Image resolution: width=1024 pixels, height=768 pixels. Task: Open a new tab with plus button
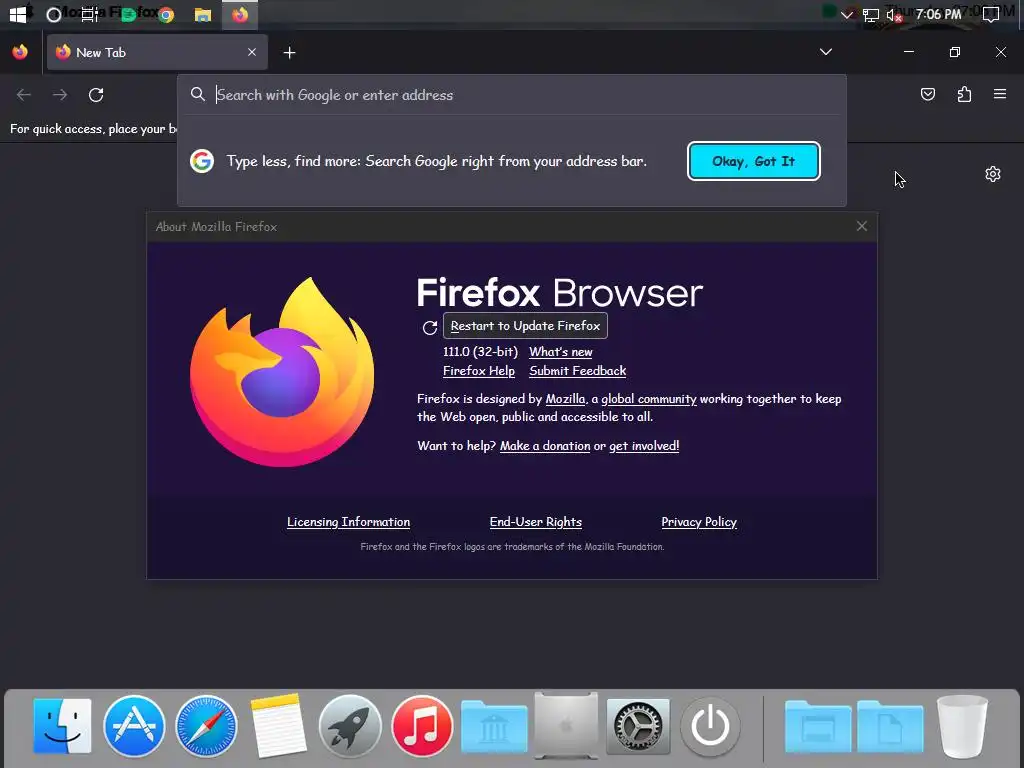tap(289, 53)
